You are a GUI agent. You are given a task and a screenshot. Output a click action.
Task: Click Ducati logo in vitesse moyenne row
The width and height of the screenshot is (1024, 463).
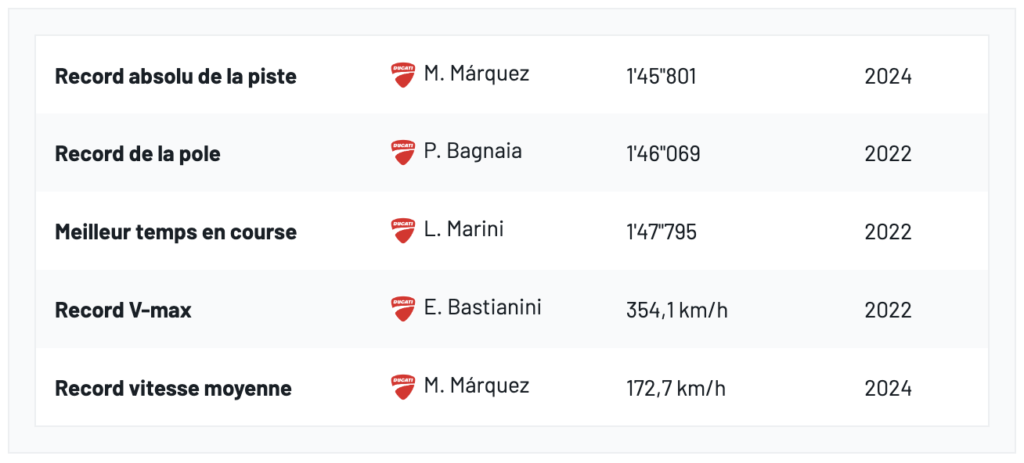(x=403, y=387)
